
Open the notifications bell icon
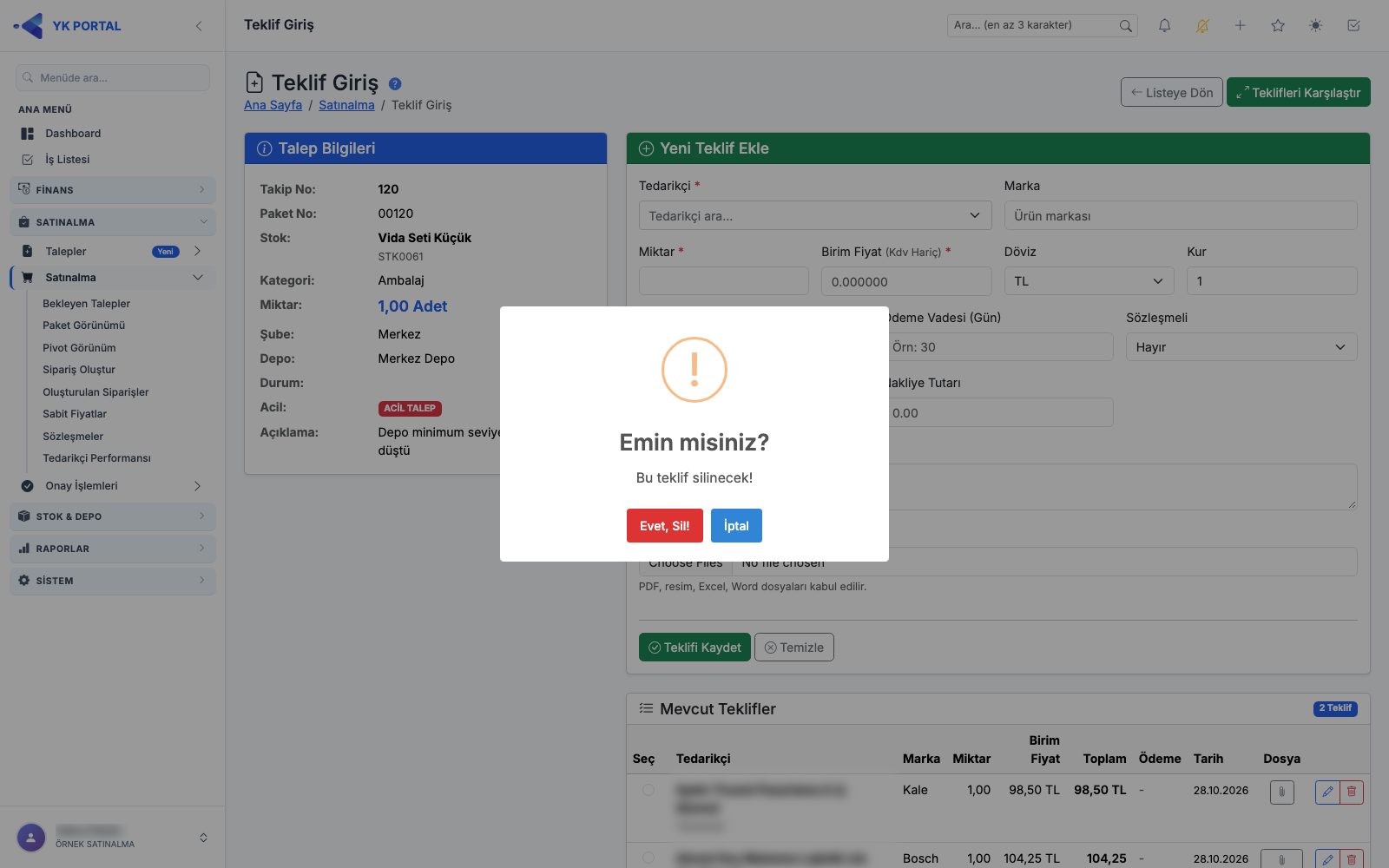[x=1164, y=26]
